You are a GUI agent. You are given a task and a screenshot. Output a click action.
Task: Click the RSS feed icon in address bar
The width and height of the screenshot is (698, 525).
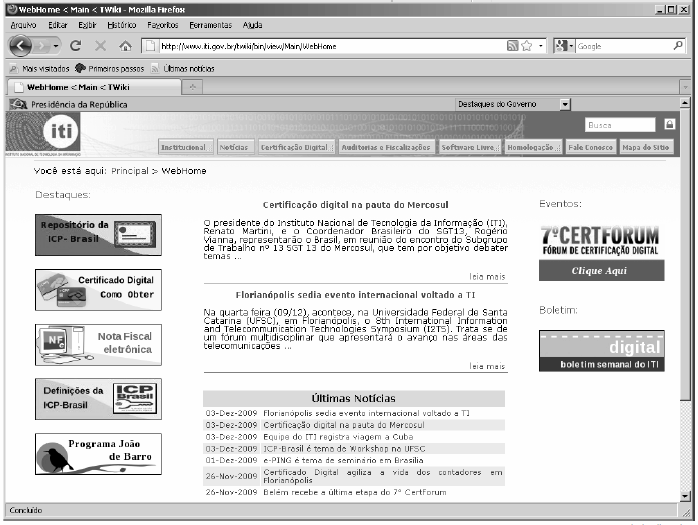(x=512, y=46)
